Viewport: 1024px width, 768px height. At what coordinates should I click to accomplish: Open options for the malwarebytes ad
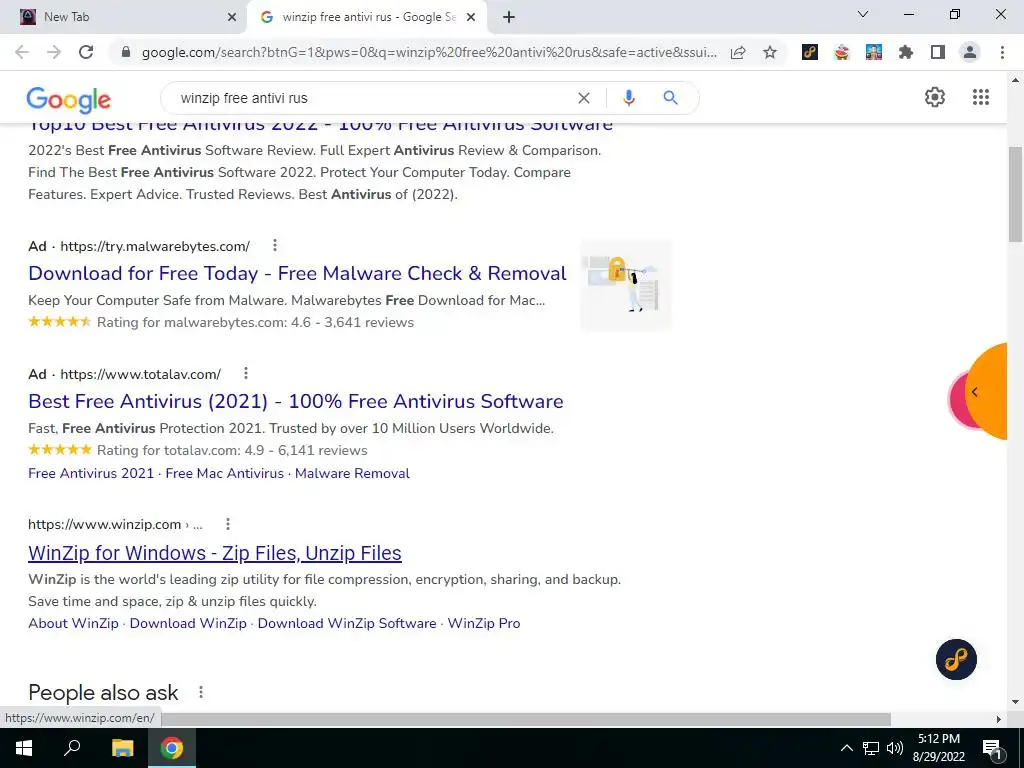[275, 245]
